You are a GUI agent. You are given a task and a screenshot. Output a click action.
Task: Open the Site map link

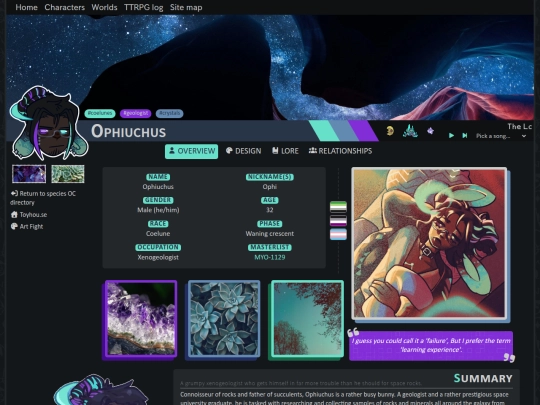(186, 7)
